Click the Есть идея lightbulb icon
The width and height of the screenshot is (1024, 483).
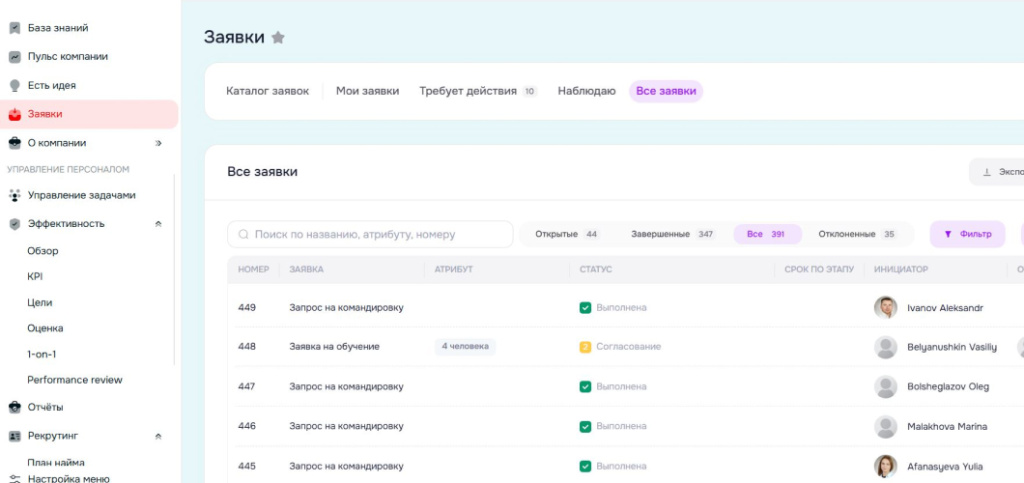14,86
